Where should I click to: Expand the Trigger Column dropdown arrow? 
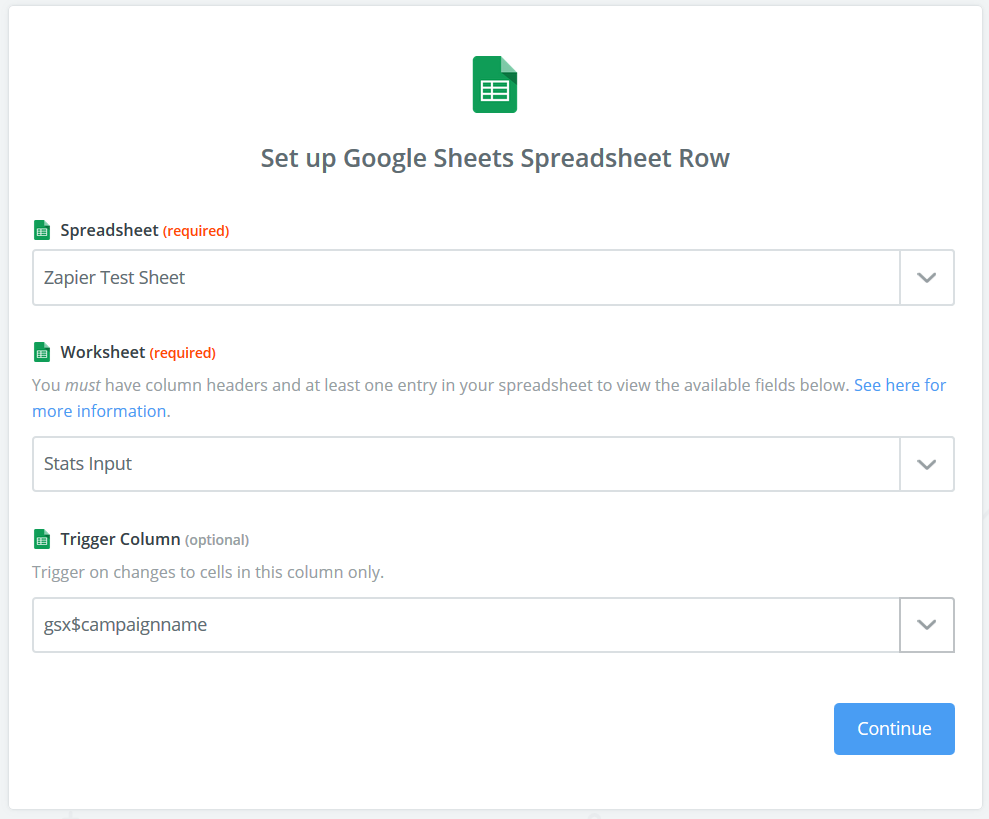point(927,625)
